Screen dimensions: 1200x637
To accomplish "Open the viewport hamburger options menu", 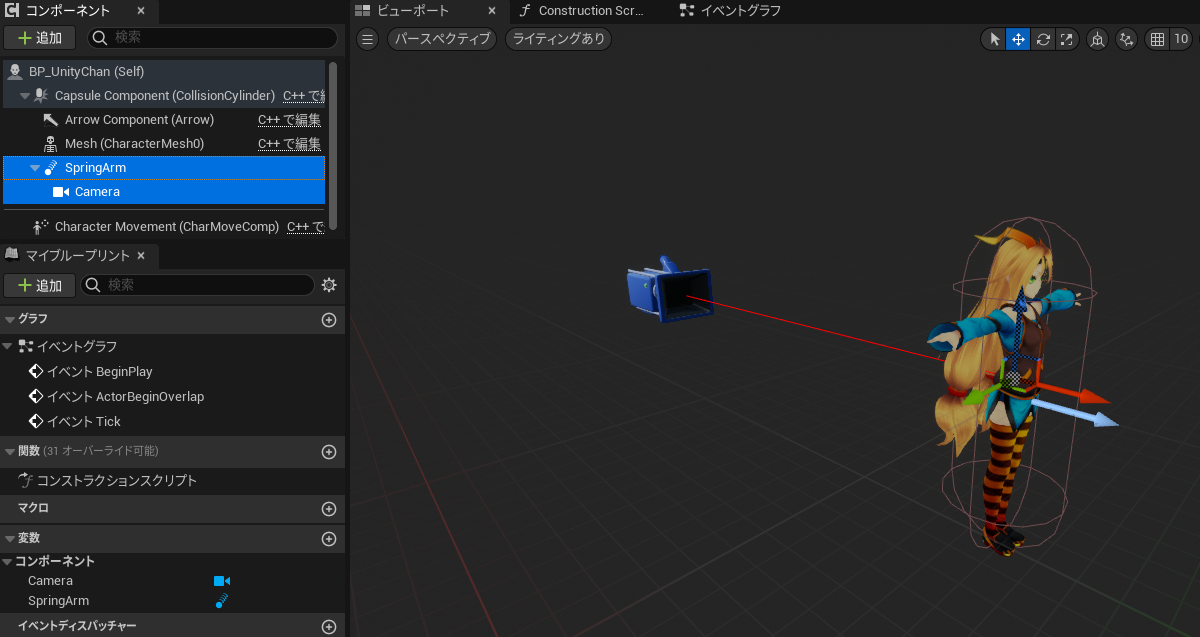I will point(368,39).
